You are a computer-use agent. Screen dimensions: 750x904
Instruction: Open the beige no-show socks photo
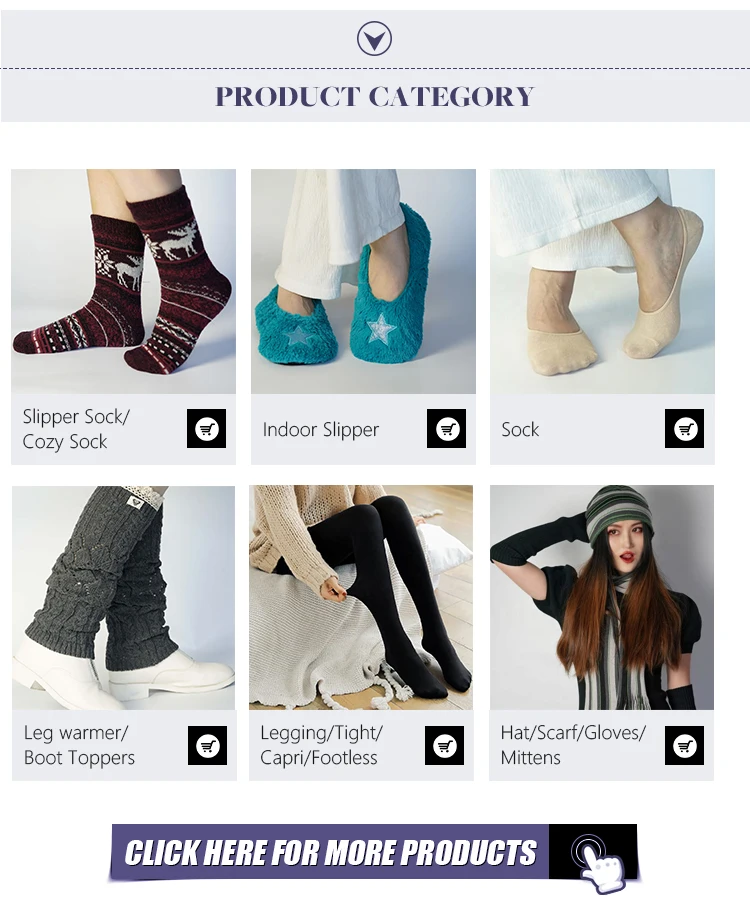tap(602, 281)
